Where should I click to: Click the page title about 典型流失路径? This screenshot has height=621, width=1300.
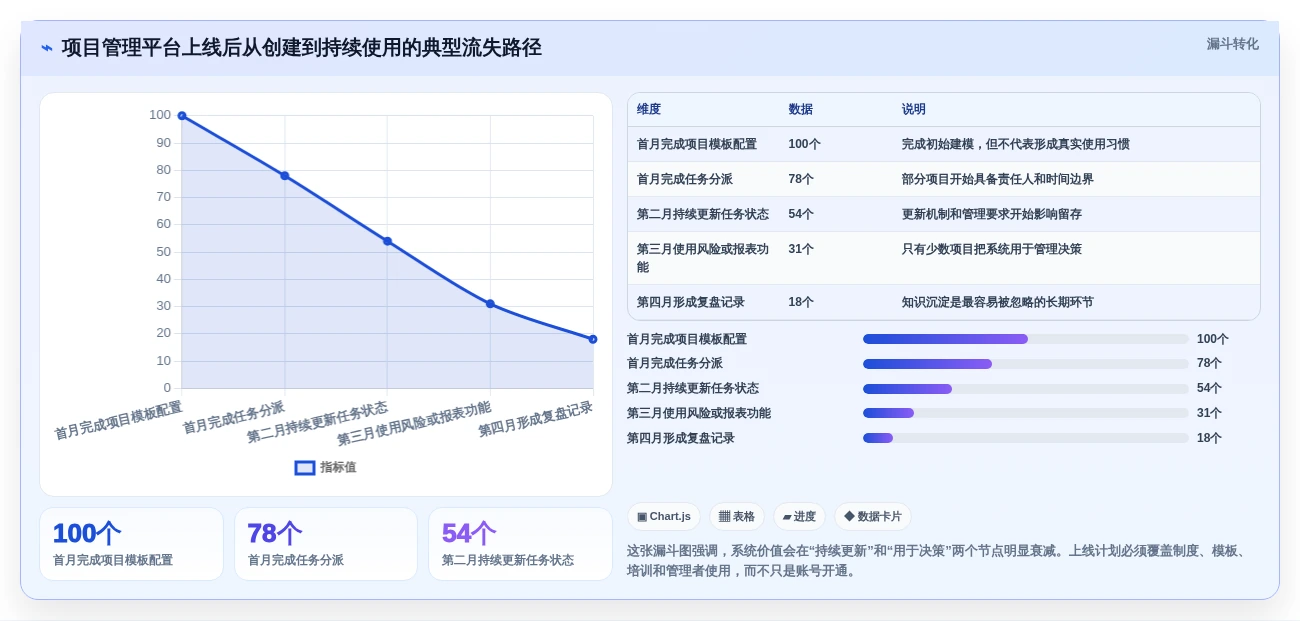[x=301, y=47]
